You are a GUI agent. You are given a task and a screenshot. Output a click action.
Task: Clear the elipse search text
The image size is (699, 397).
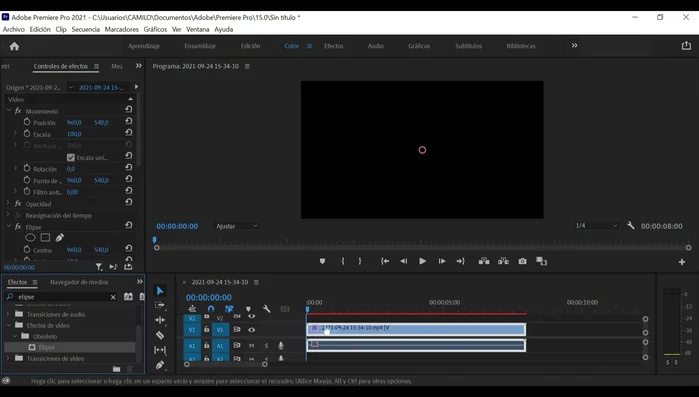click(x=113, y=297)
